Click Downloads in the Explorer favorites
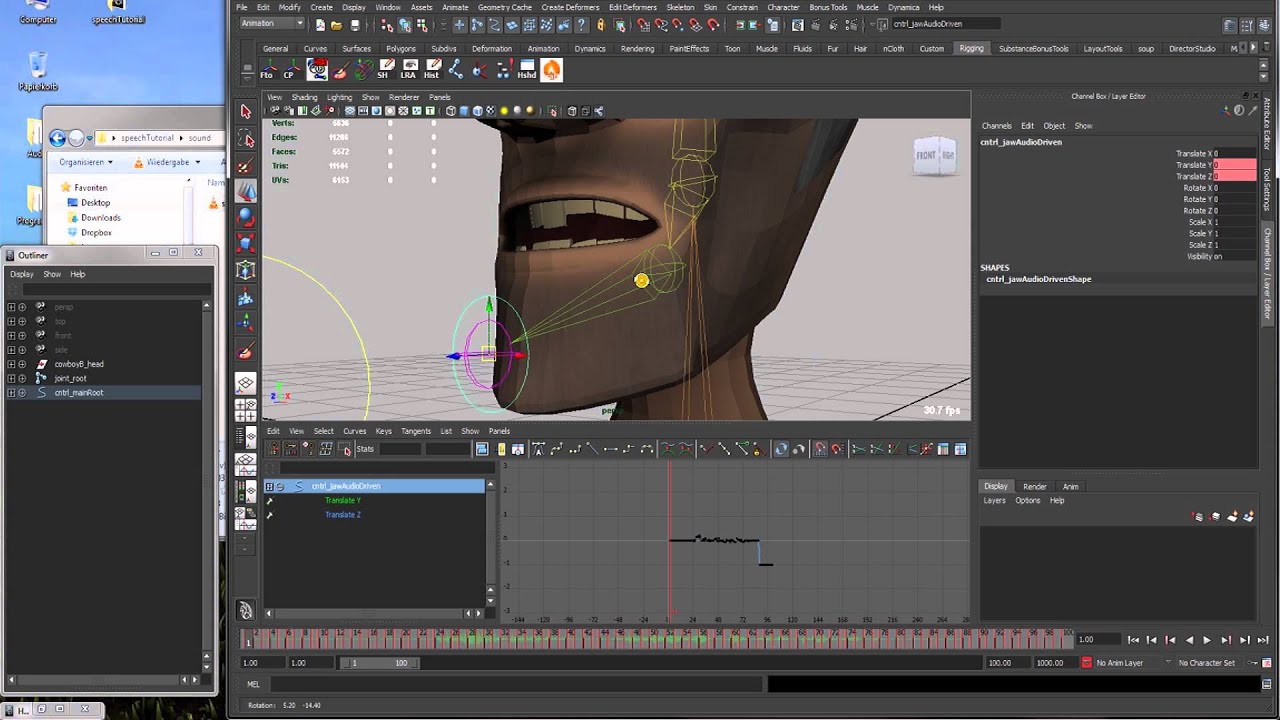Viewport: 1280px width, 720px height. pos(101,218)
